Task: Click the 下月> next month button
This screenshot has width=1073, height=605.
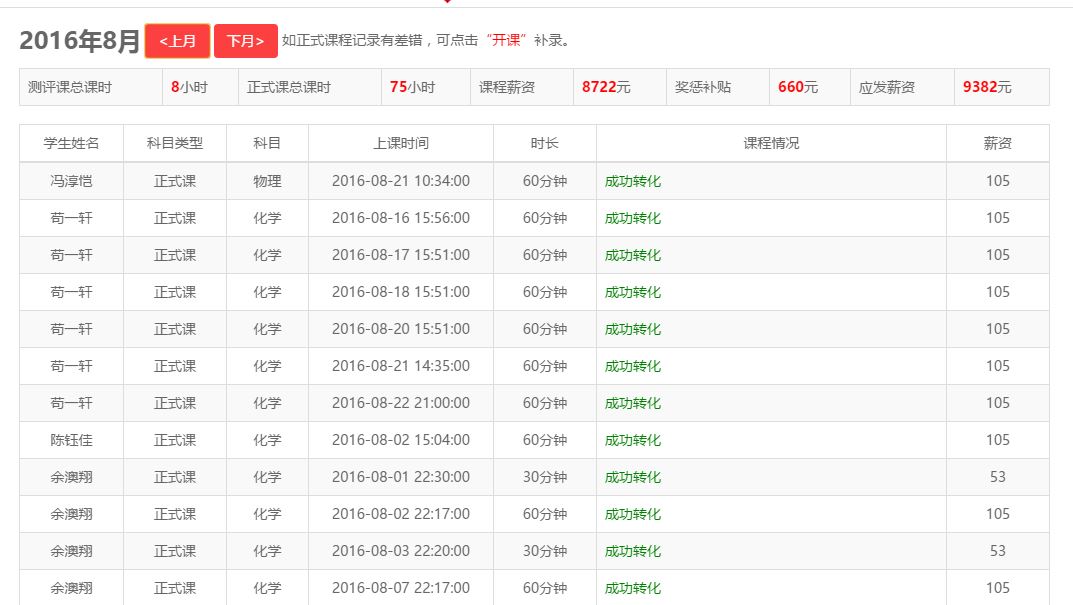Action: click(245, 41)
